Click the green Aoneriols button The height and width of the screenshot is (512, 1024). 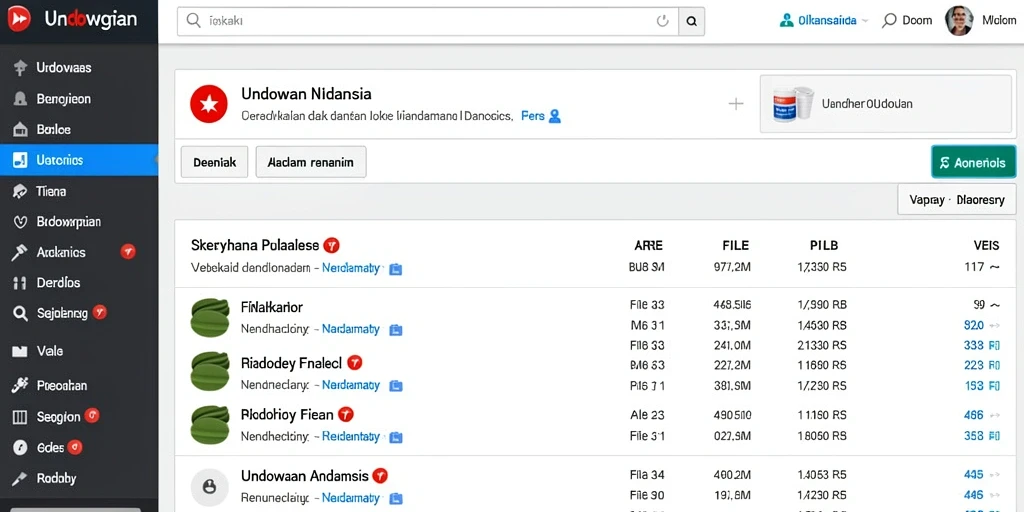973,162
